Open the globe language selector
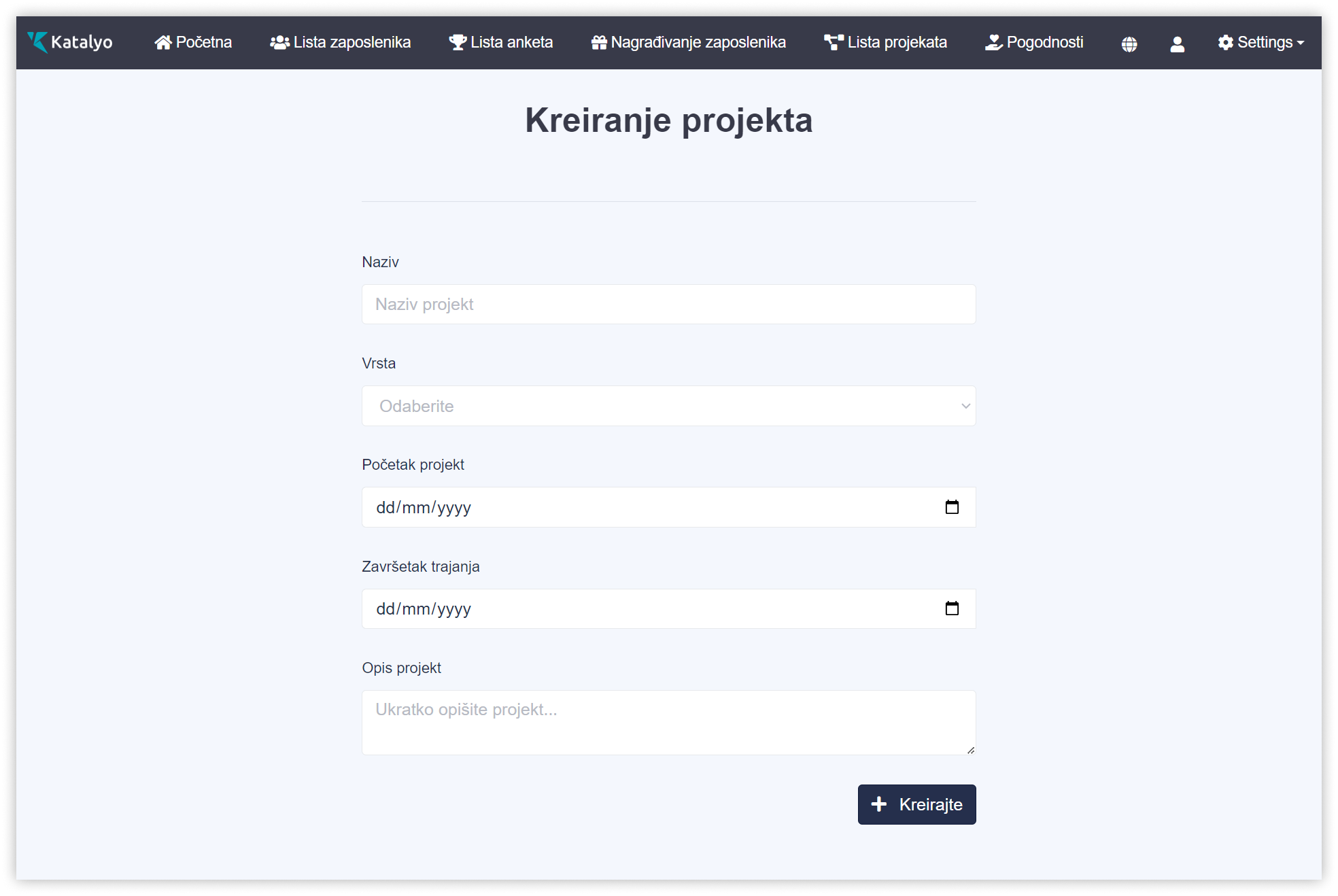Viewport: 1338px width, 896px height. tap(1129, 44)
